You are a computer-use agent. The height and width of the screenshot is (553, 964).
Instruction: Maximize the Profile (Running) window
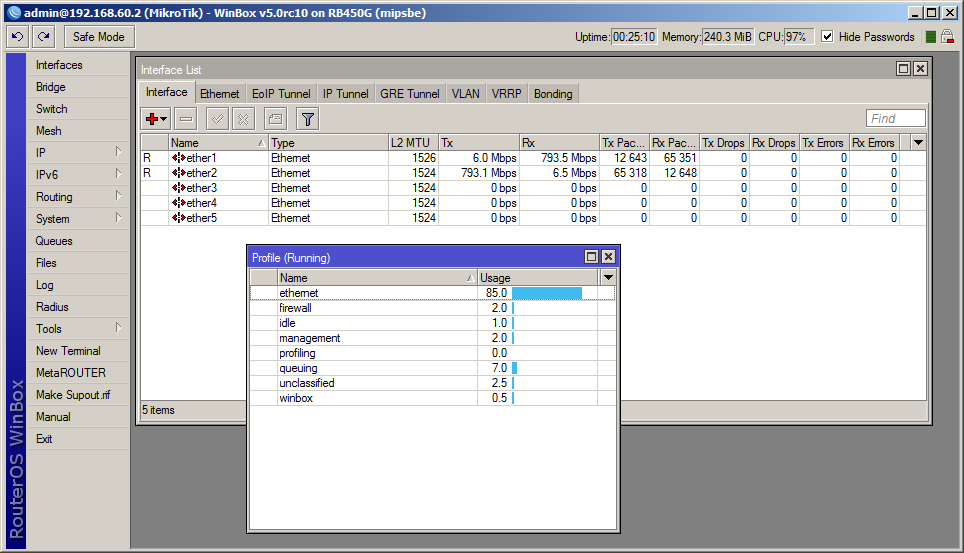tap(591, 257)
